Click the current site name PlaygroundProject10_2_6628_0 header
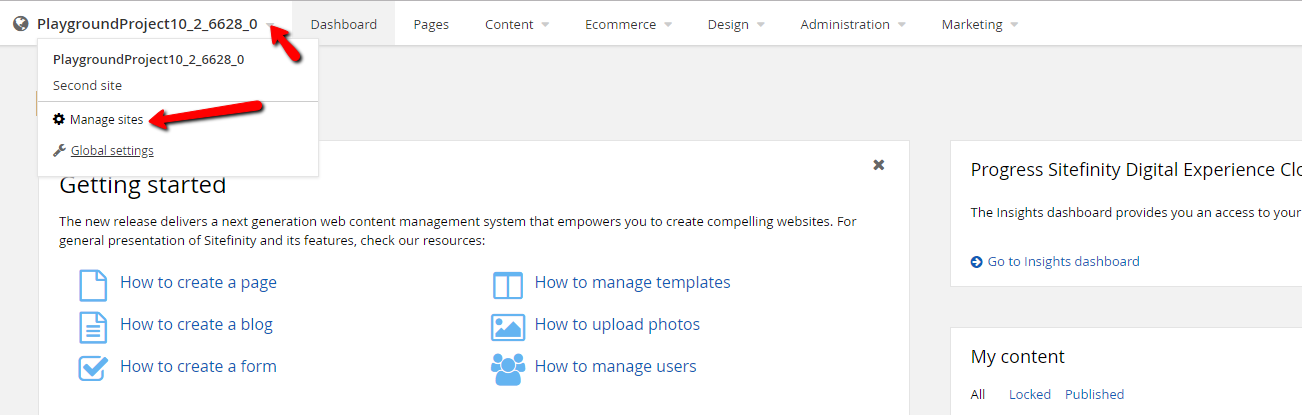The image size is (1302, 415). click(x=147, y=24)
